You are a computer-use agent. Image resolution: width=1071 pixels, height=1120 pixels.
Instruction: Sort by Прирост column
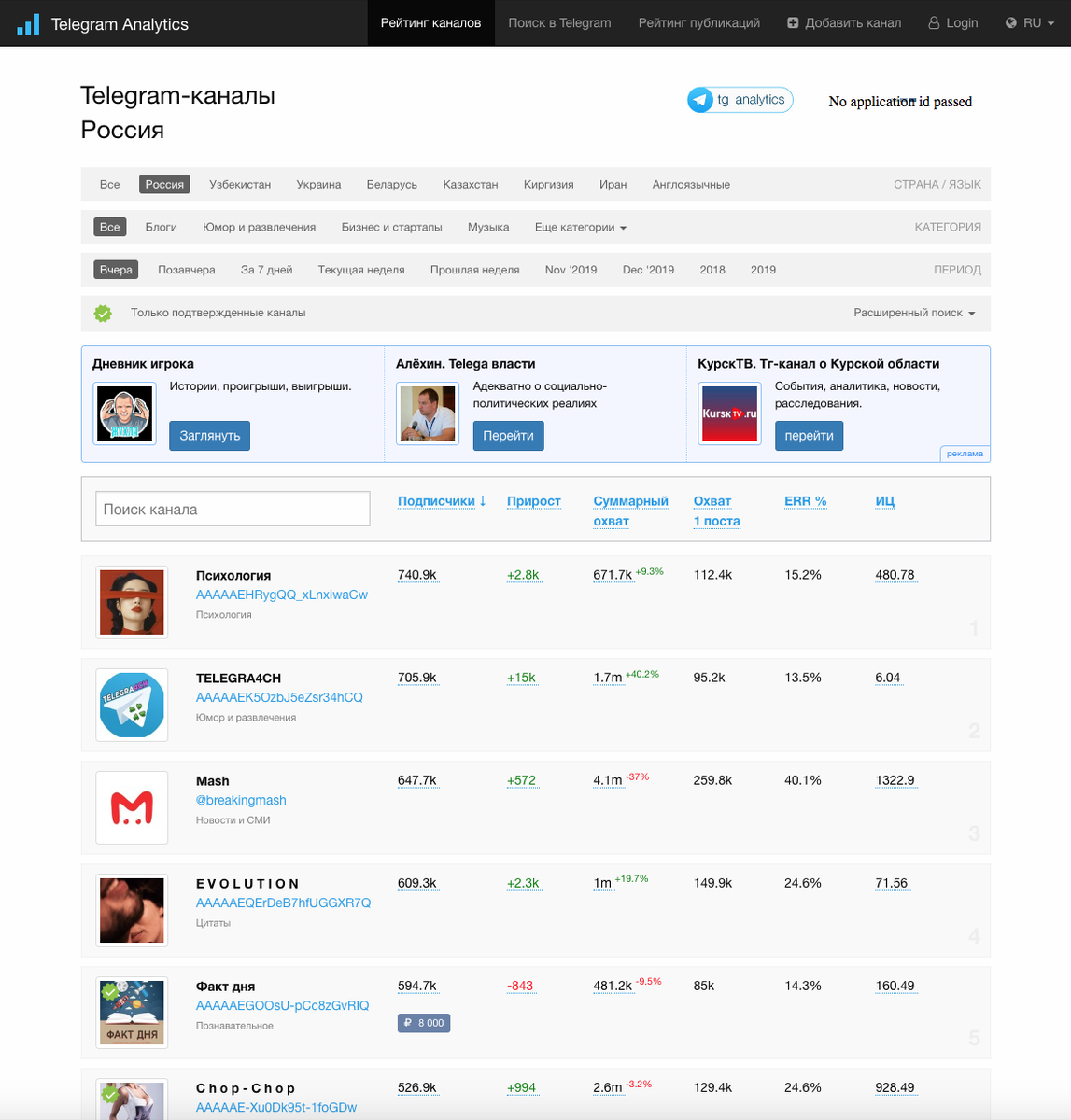pyautogui.click(x=534, y=501)
